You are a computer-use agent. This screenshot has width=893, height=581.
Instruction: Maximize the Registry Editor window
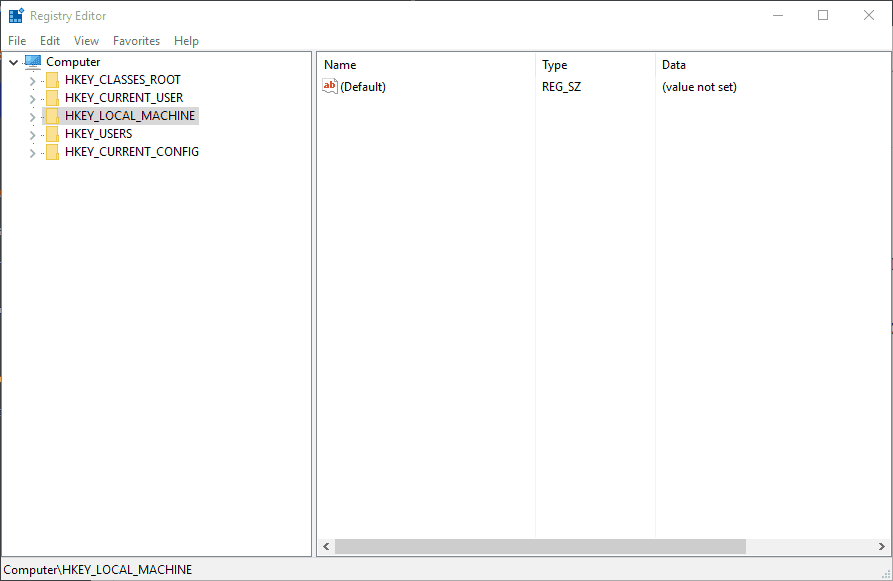pyautogui.click(x=823, y=15)
